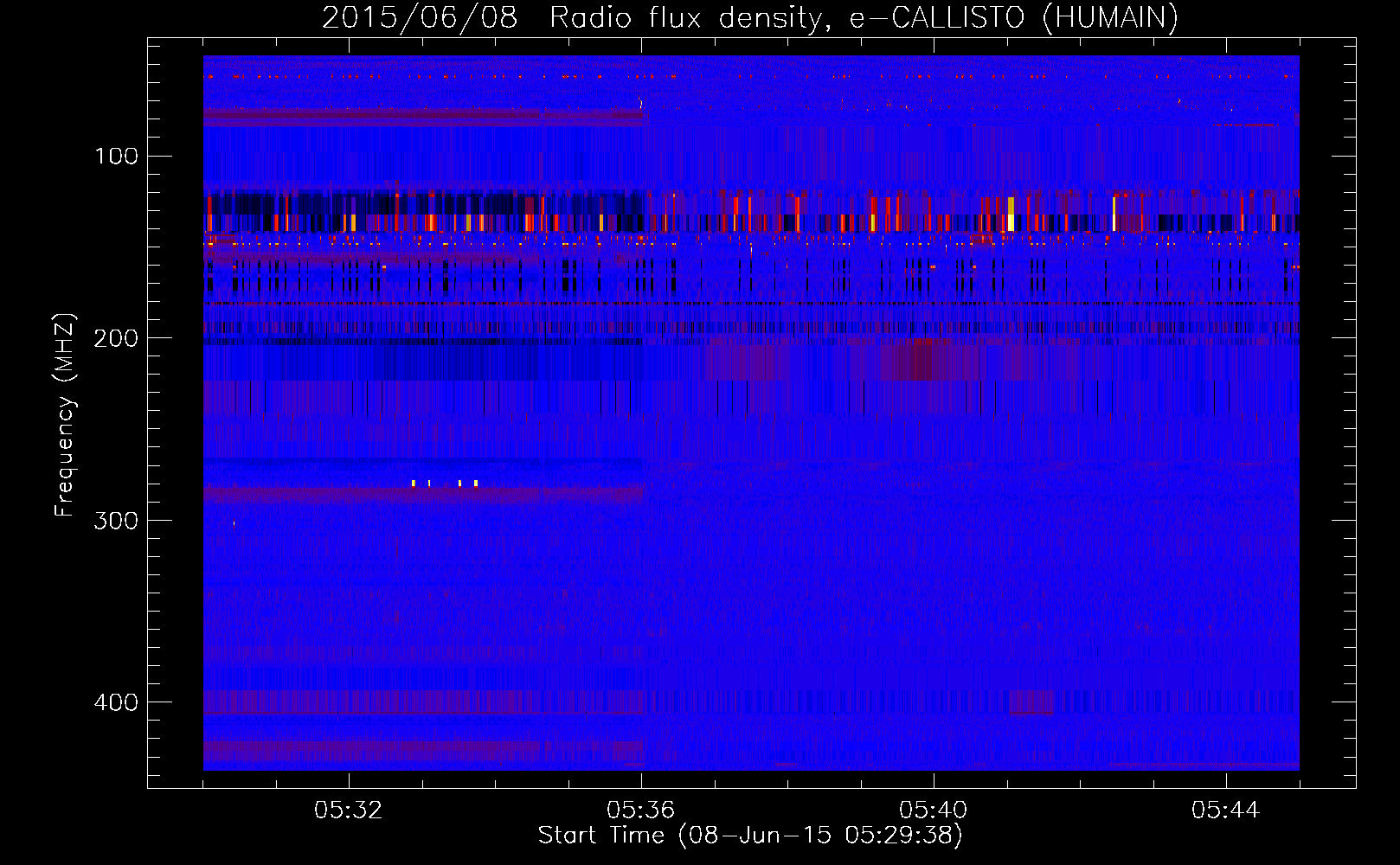This screenshot has height=865, width=1400.
Task: Click the 300 frequency tick label
Action: (117, 521)
